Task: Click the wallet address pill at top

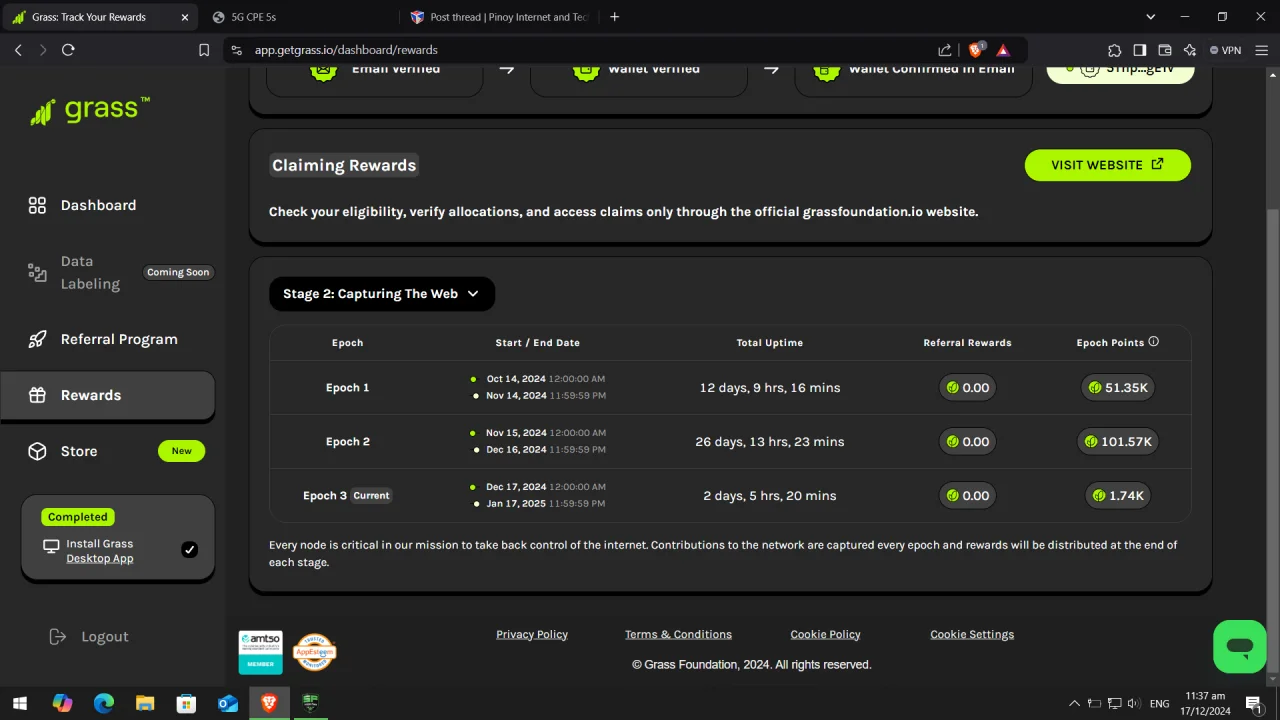Action: [x=1121, y=69]
